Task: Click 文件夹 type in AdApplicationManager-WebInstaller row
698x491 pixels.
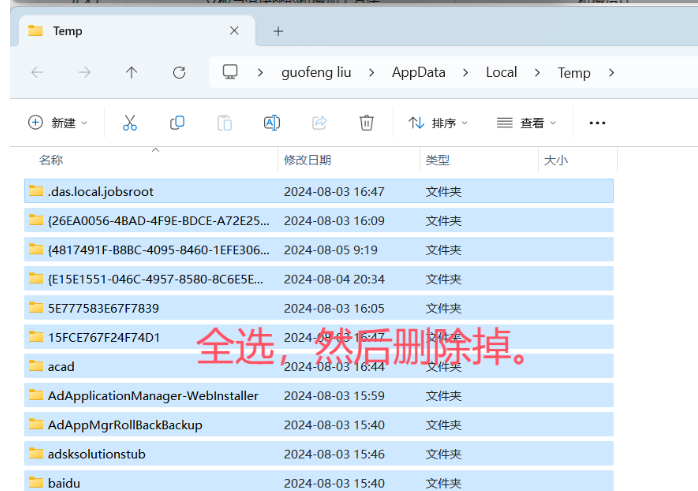Action: point(443,396)
